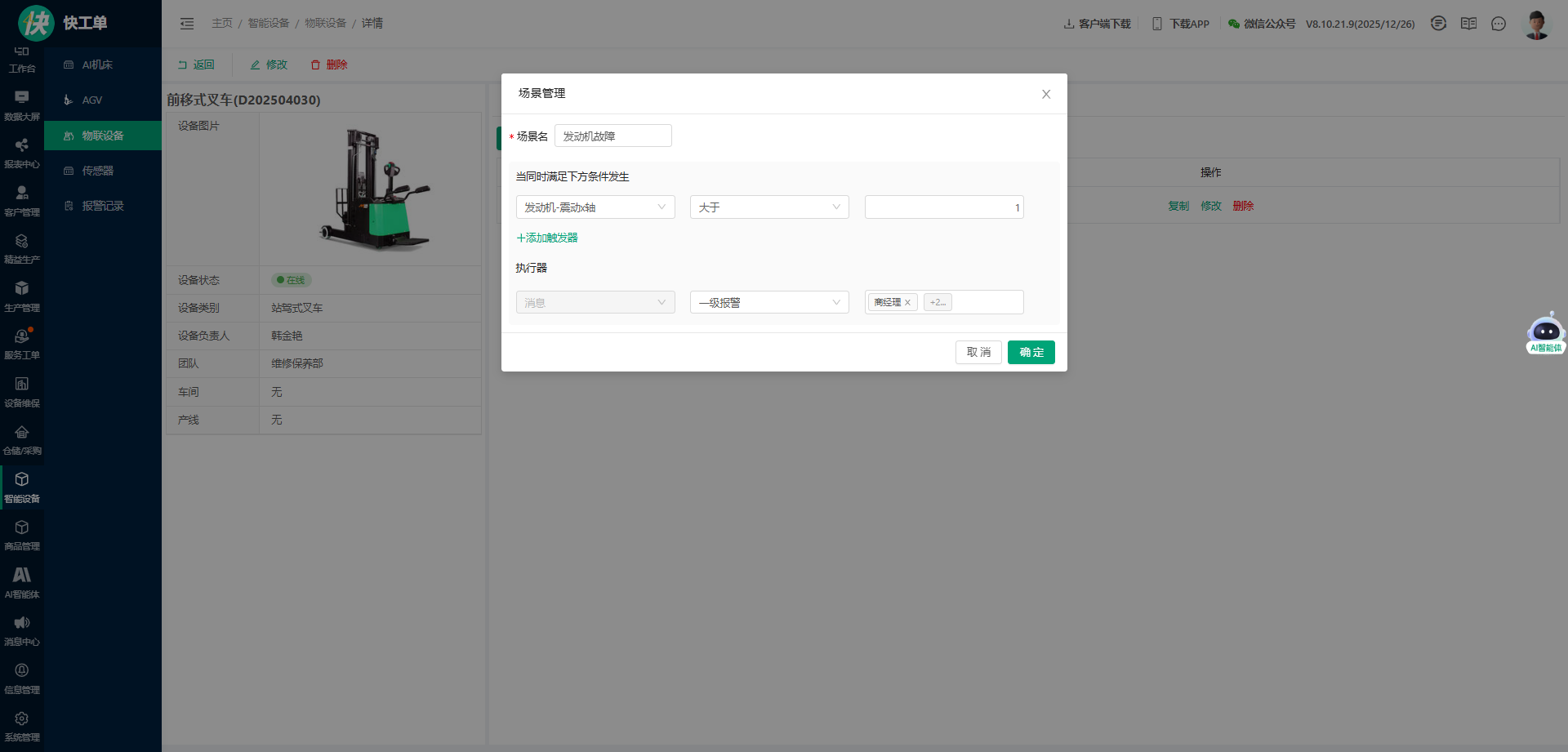Screen dimensions: 1568x752
Task: Select 传感器 in the side menu
Action: pos(98,171)
